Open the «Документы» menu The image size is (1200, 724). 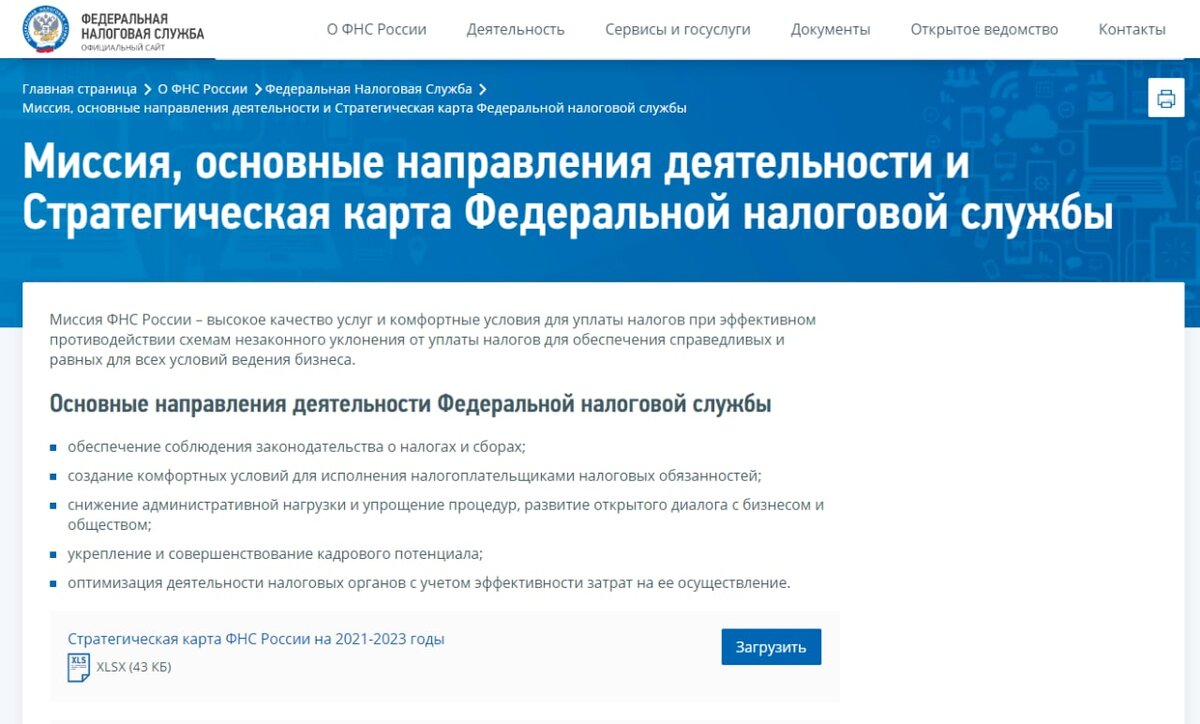(x=830, y=29)
